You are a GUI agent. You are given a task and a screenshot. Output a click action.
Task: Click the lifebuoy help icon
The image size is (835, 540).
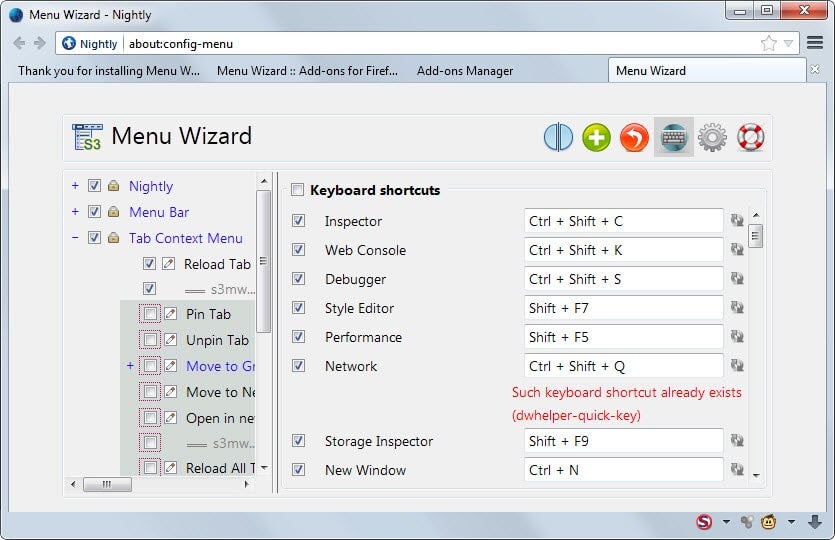click(750, 137)
